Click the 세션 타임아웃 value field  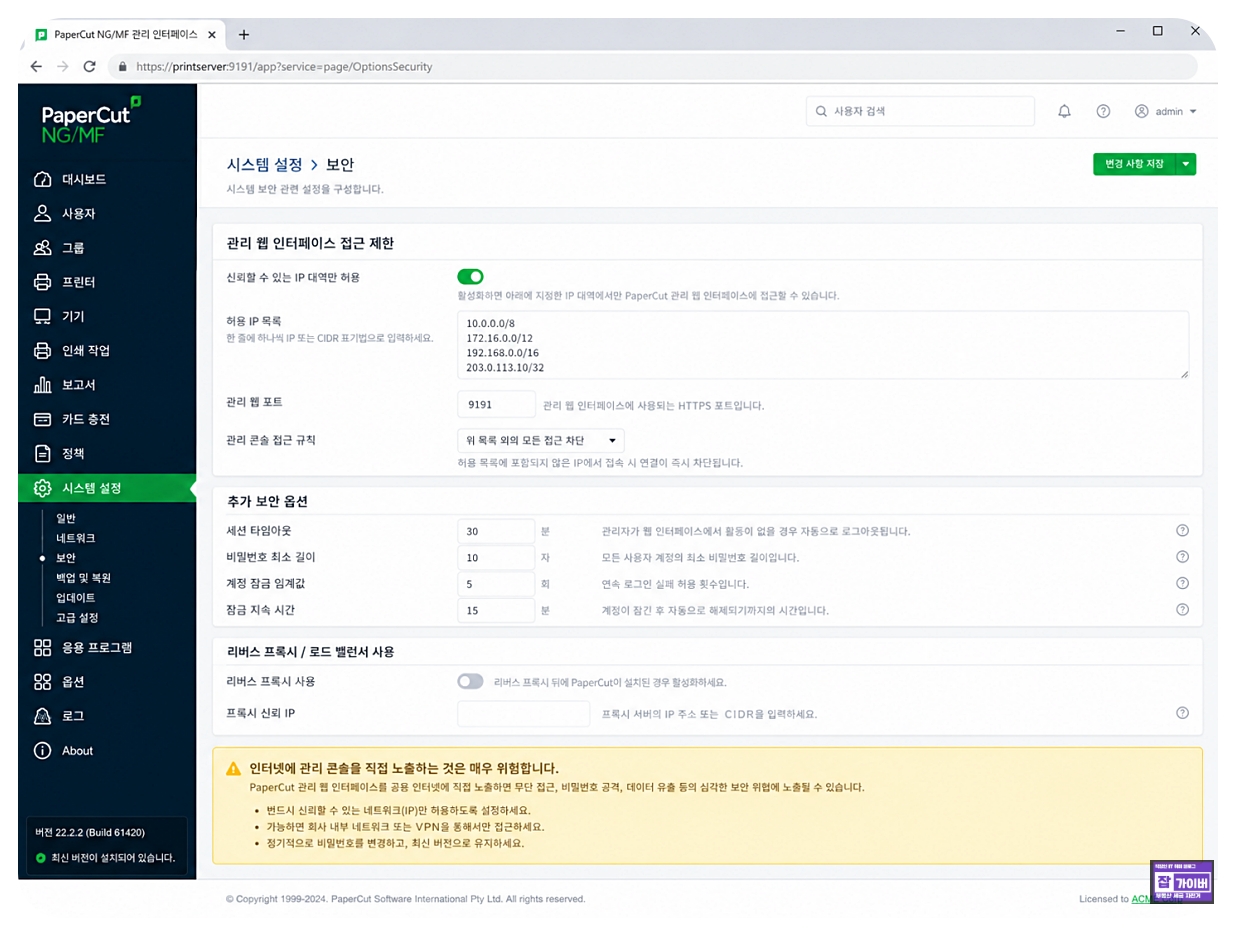(x=496, y=531)
